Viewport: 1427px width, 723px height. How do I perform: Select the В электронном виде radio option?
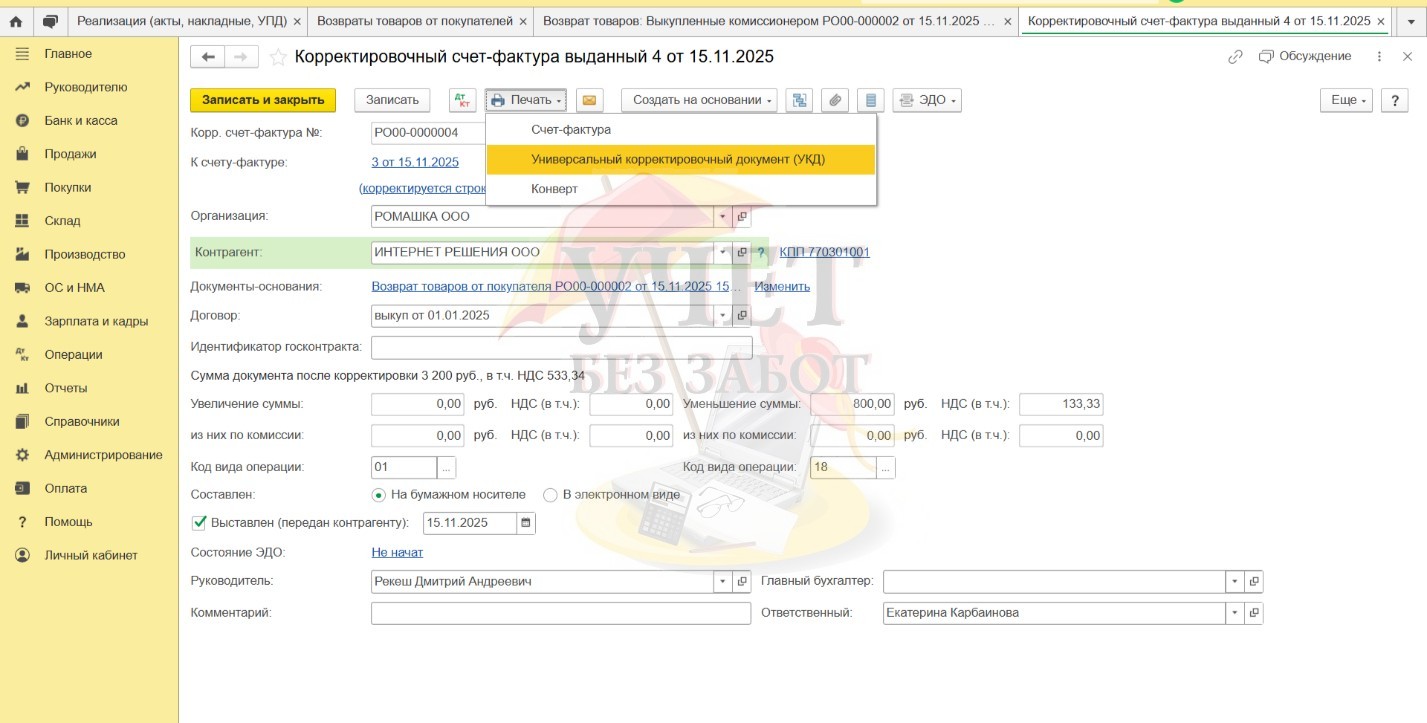(550, 494)
